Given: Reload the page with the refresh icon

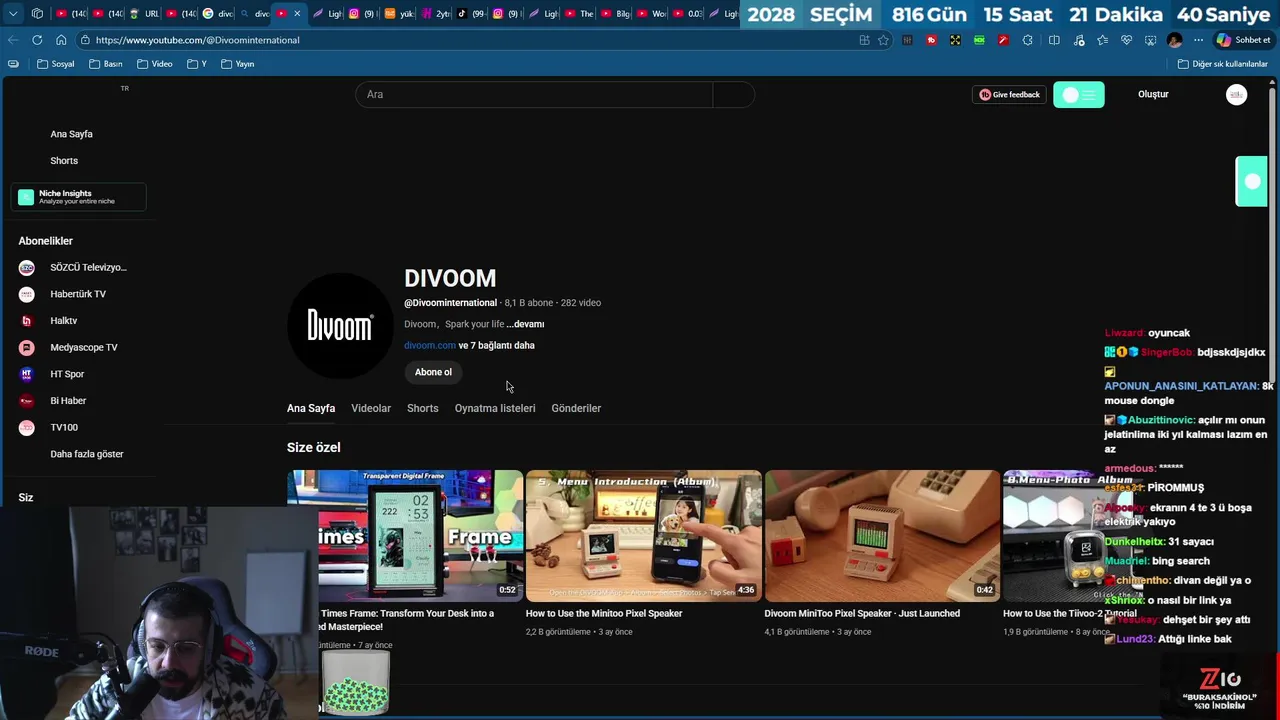Looking at the screenshot, I should coord(37,40).
